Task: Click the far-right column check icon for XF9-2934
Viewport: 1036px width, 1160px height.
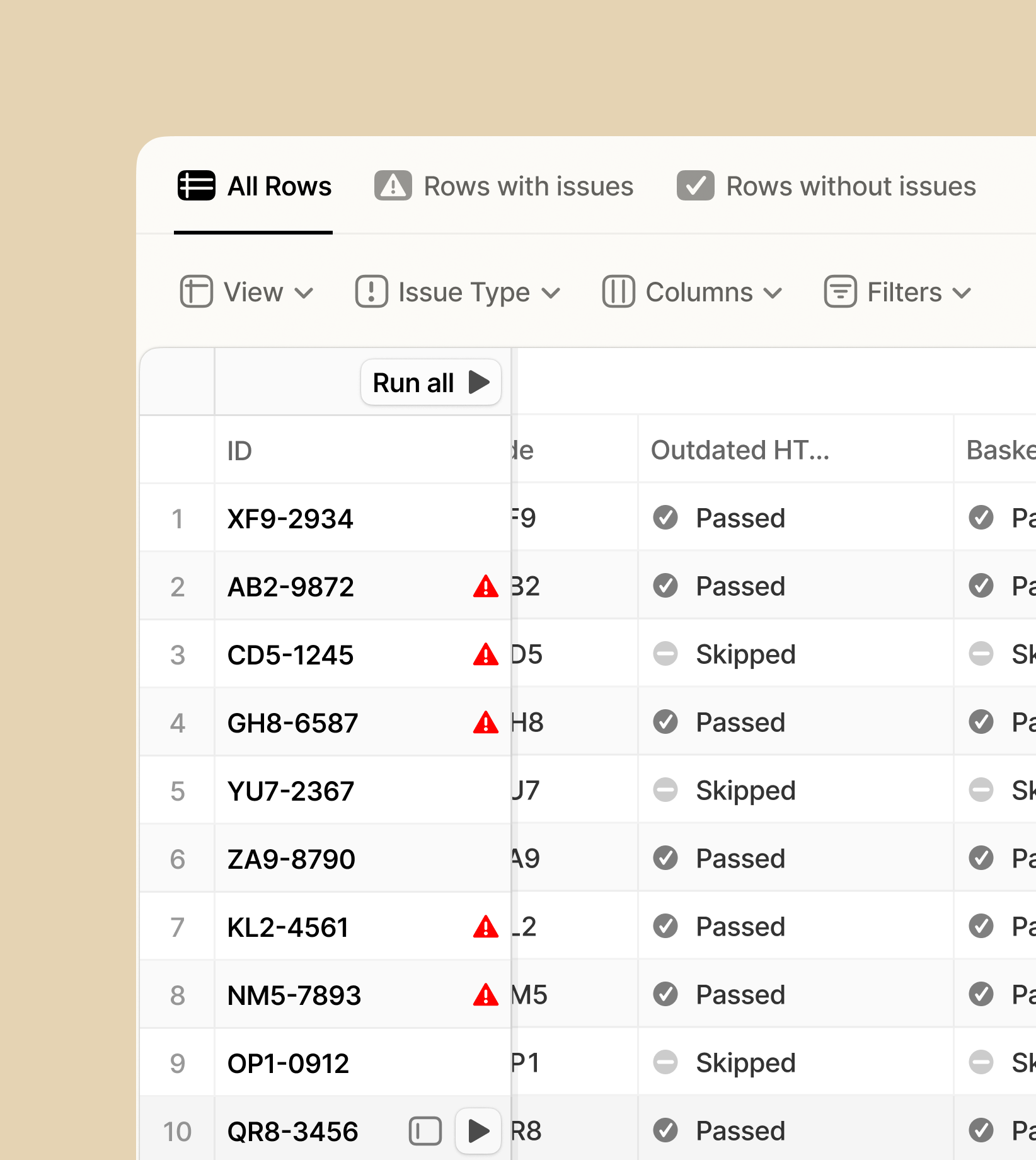Action: [981, 518]
